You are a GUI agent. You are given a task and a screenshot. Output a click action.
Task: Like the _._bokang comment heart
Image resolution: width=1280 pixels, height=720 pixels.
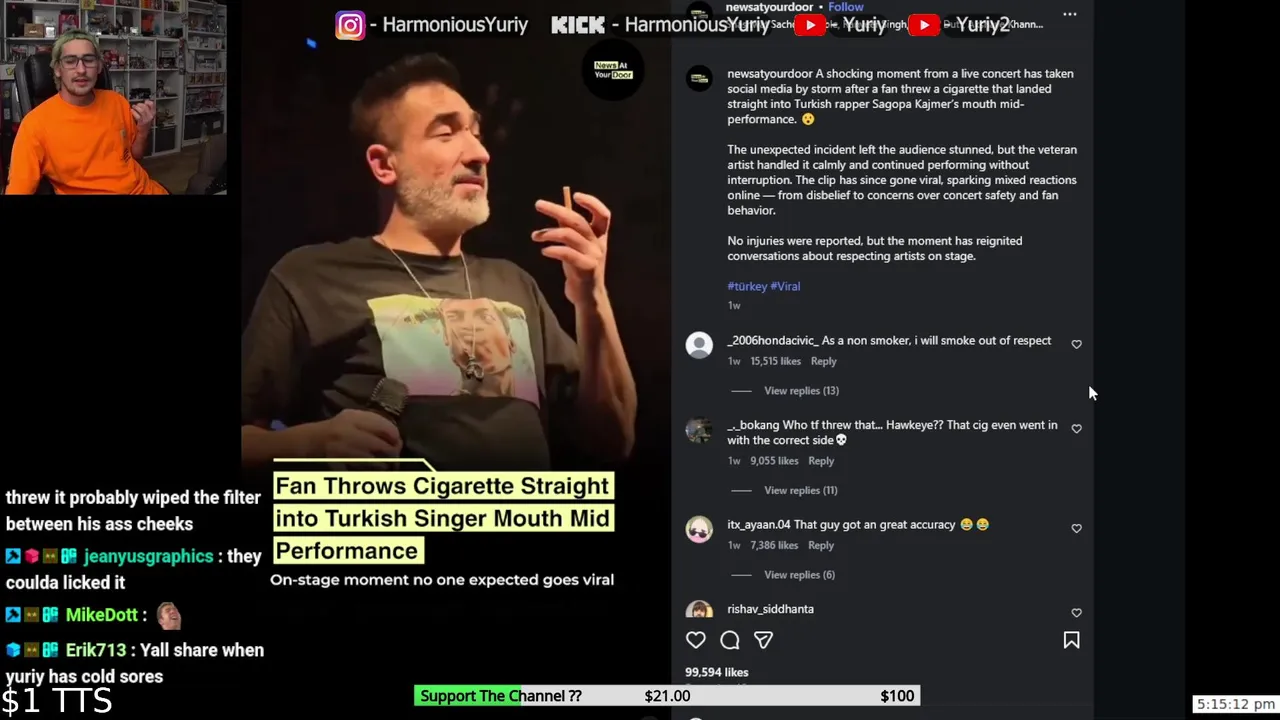click(1077, 429)
